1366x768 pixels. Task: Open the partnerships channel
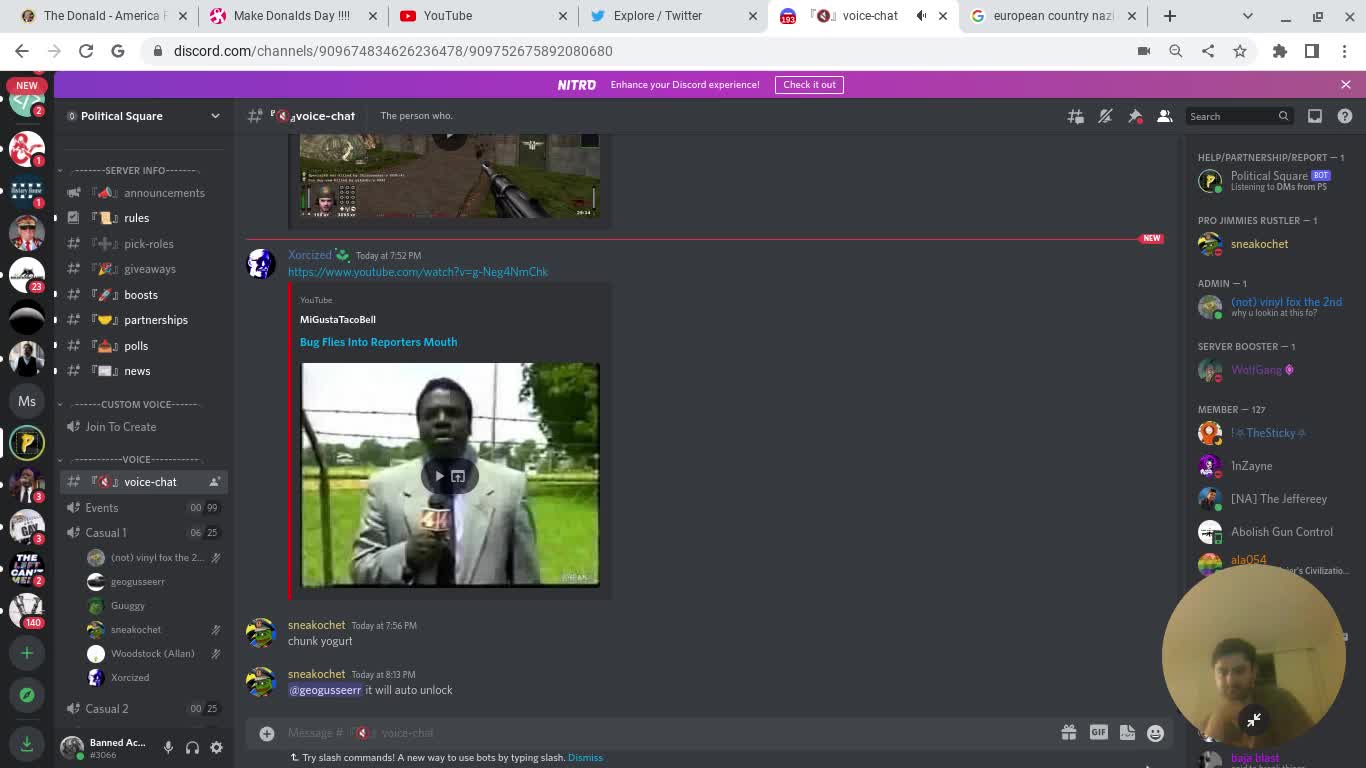pos(144,320)
